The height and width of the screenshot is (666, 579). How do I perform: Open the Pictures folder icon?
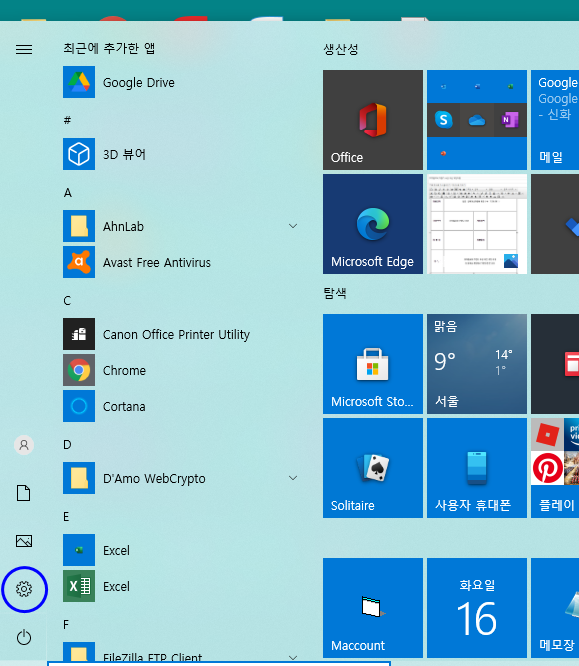(x=24, y=541)
